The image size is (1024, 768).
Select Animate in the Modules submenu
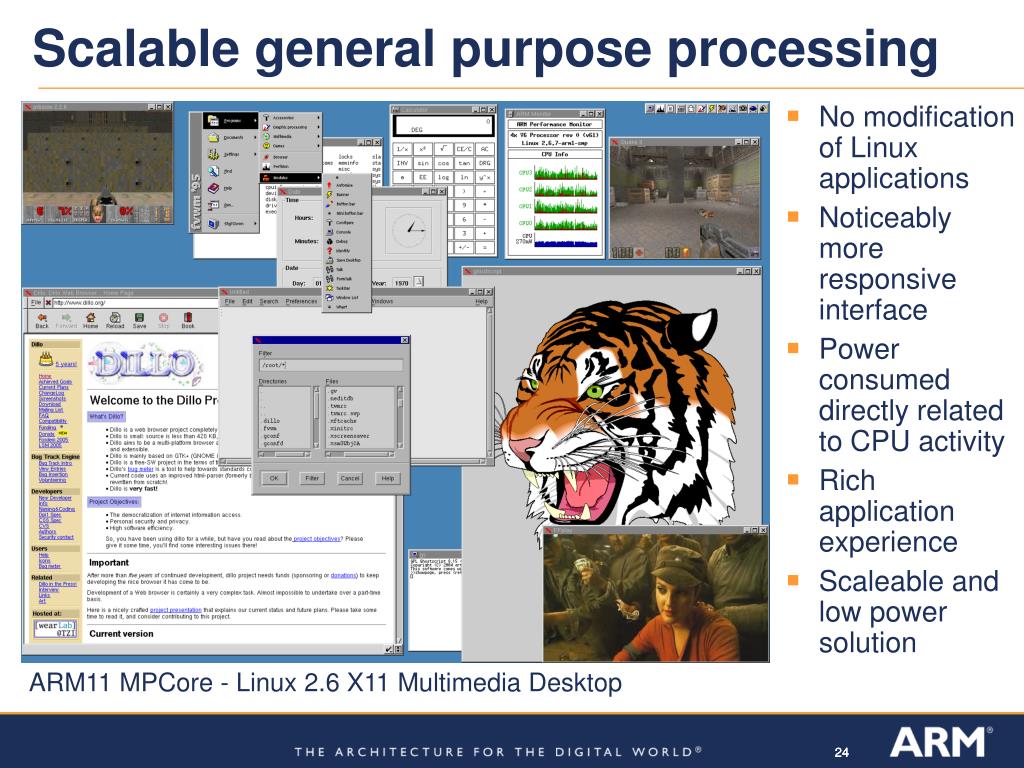click(x=347, y=185)
